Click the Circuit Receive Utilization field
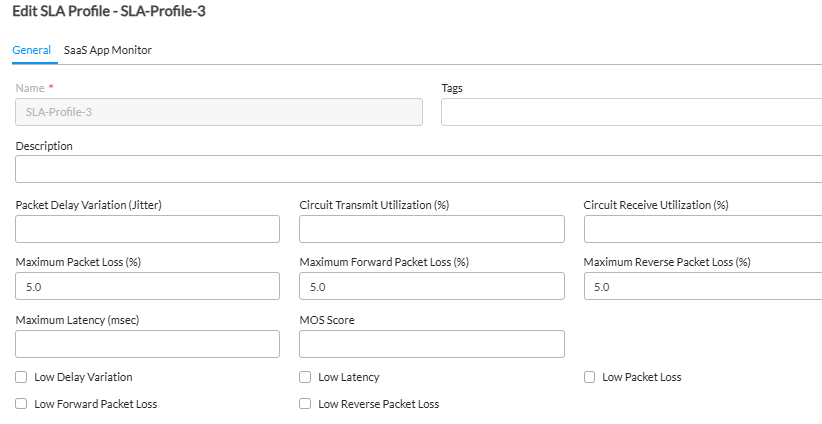This screenshot has height=424, width=822. pyautogui.click(x=702, y=229)
